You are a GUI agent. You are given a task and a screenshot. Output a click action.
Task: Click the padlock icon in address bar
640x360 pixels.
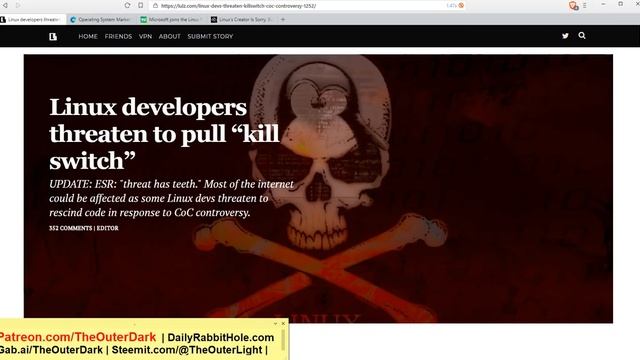(156, 6)
